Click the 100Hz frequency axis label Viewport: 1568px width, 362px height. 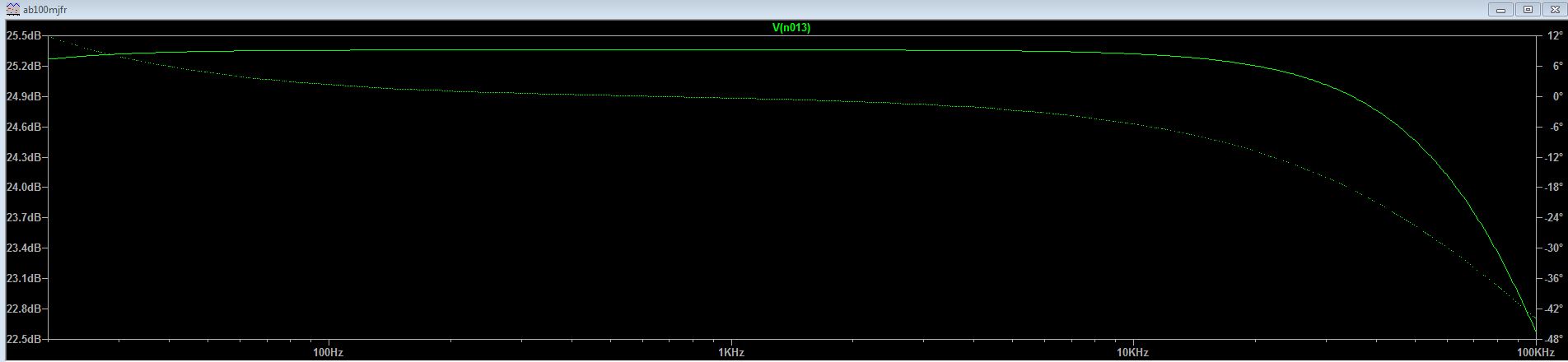(x=329, y=352)
